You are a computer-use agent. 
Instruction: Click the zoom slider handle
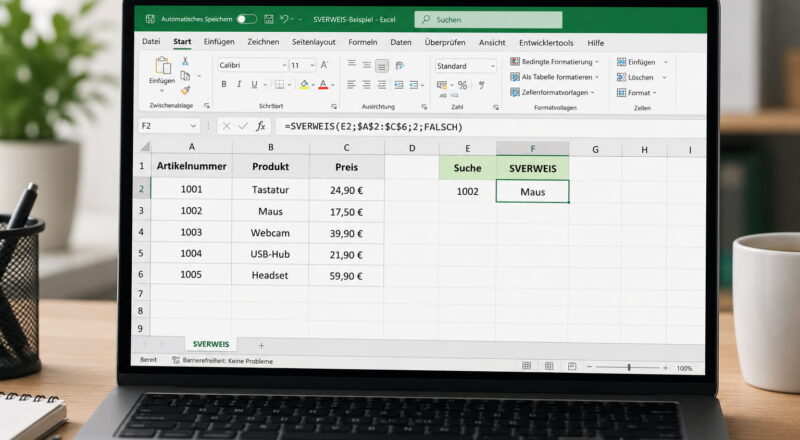(629, 368)
